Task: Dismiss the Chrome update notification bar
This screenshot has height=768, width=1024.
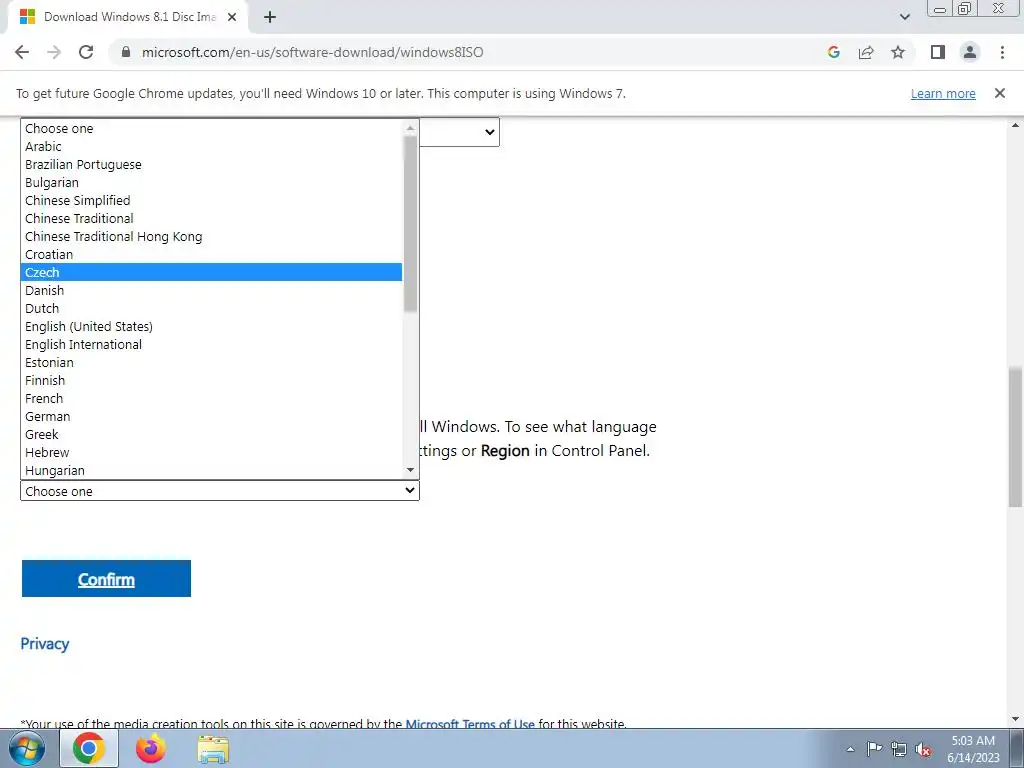Action: [x=999, y=93]
